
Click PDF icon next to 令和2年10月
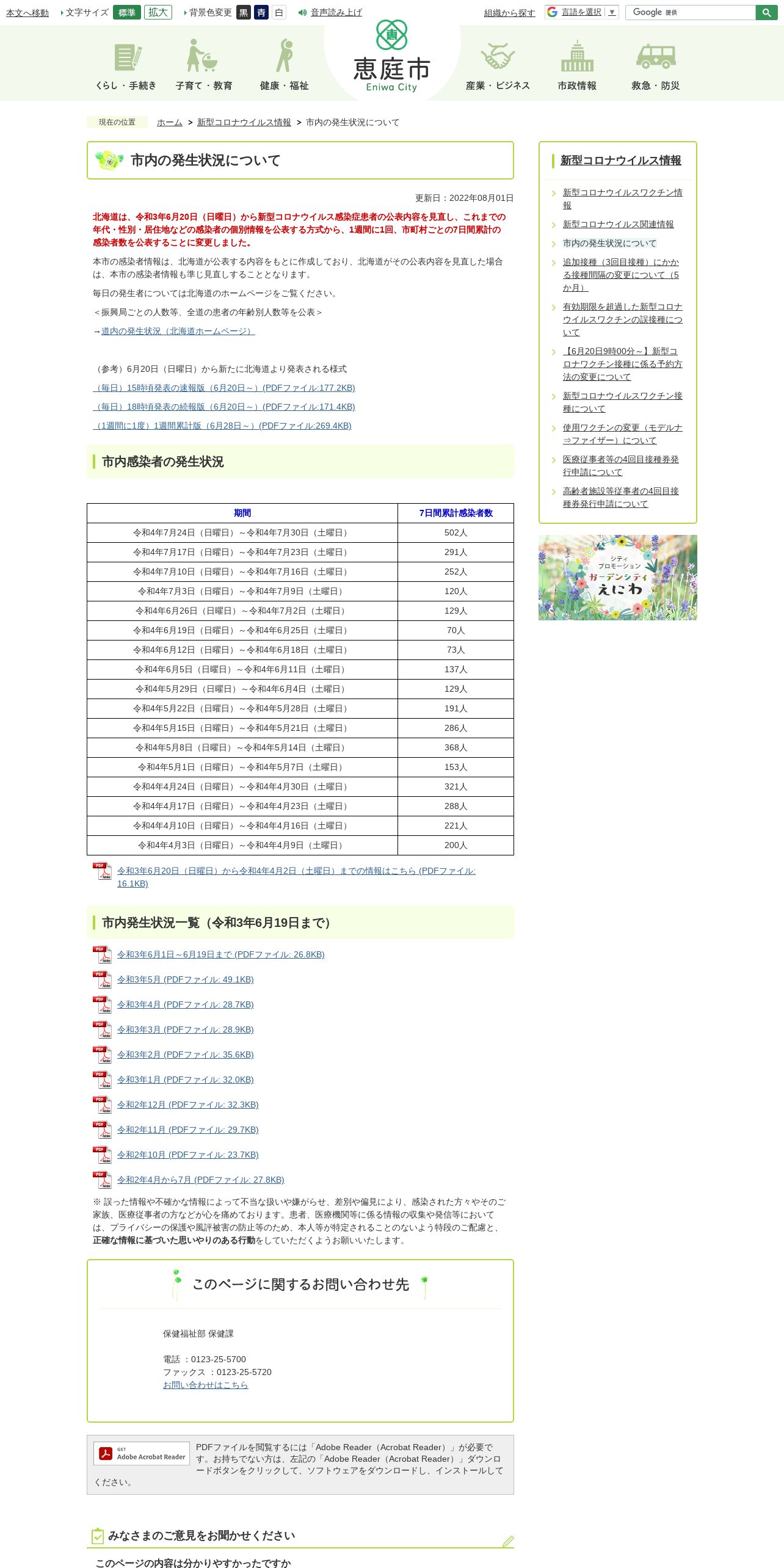pos(102,1155)
